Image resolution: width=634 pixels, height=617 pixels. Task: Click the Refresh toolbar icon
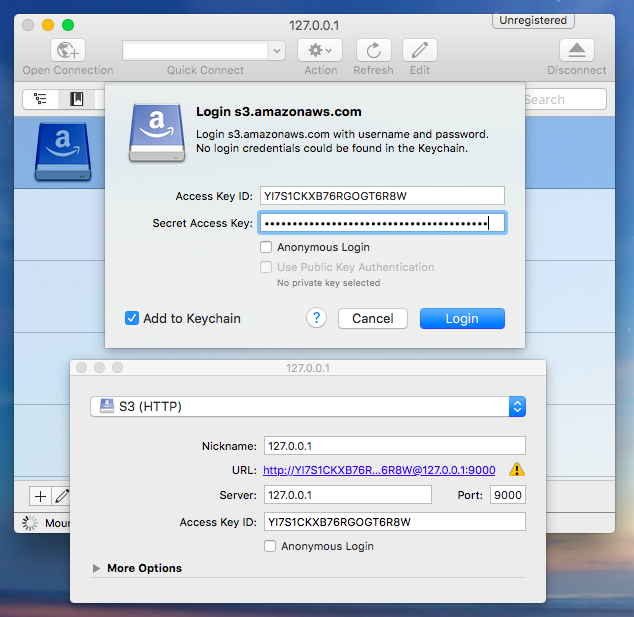coord(373,50)
